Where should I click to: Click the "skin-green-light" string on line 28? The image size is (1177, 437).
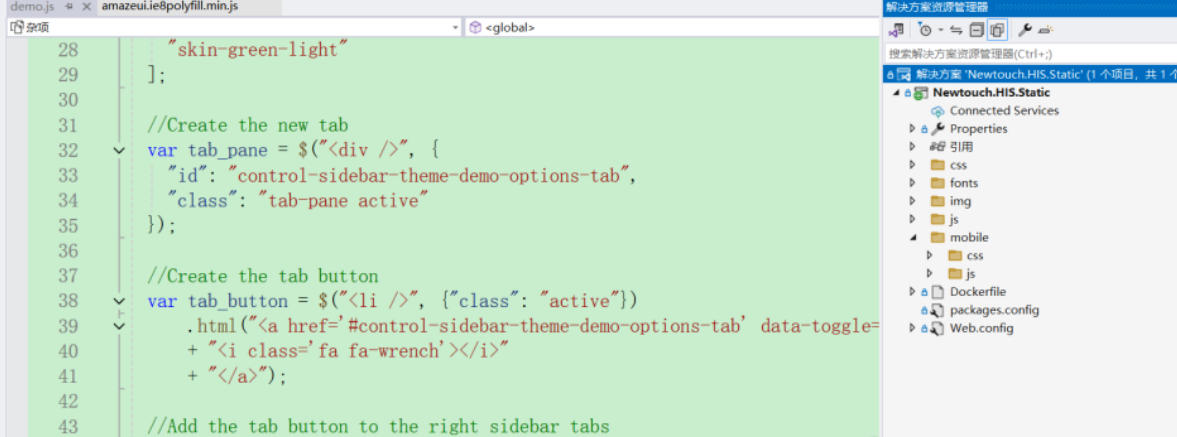pos(258,50)
